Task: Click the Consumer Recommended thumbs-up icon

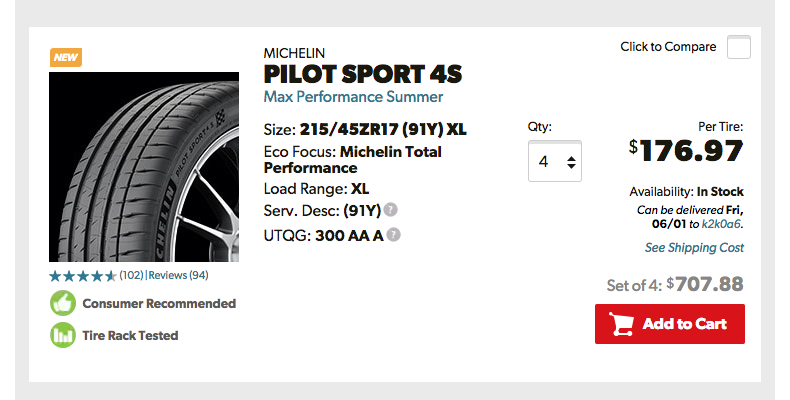Action: 63,303
